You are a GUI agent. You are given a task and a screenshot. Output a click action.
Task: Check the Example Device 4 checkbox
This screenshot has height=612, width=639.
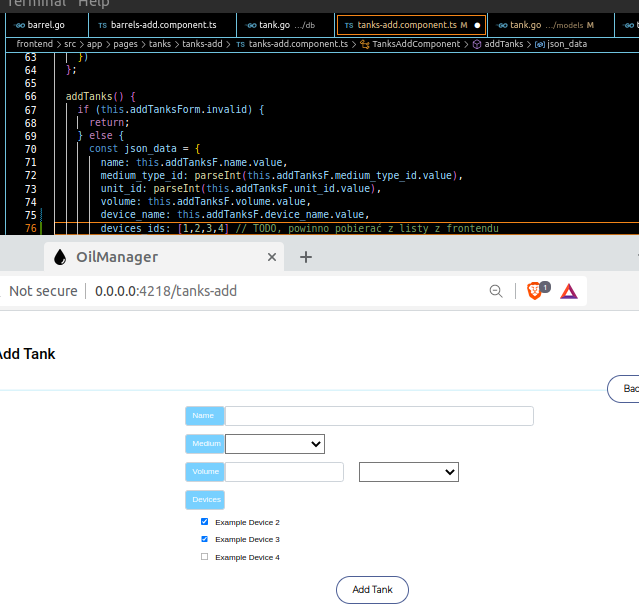pyautogui.click(x=205, y=557)
